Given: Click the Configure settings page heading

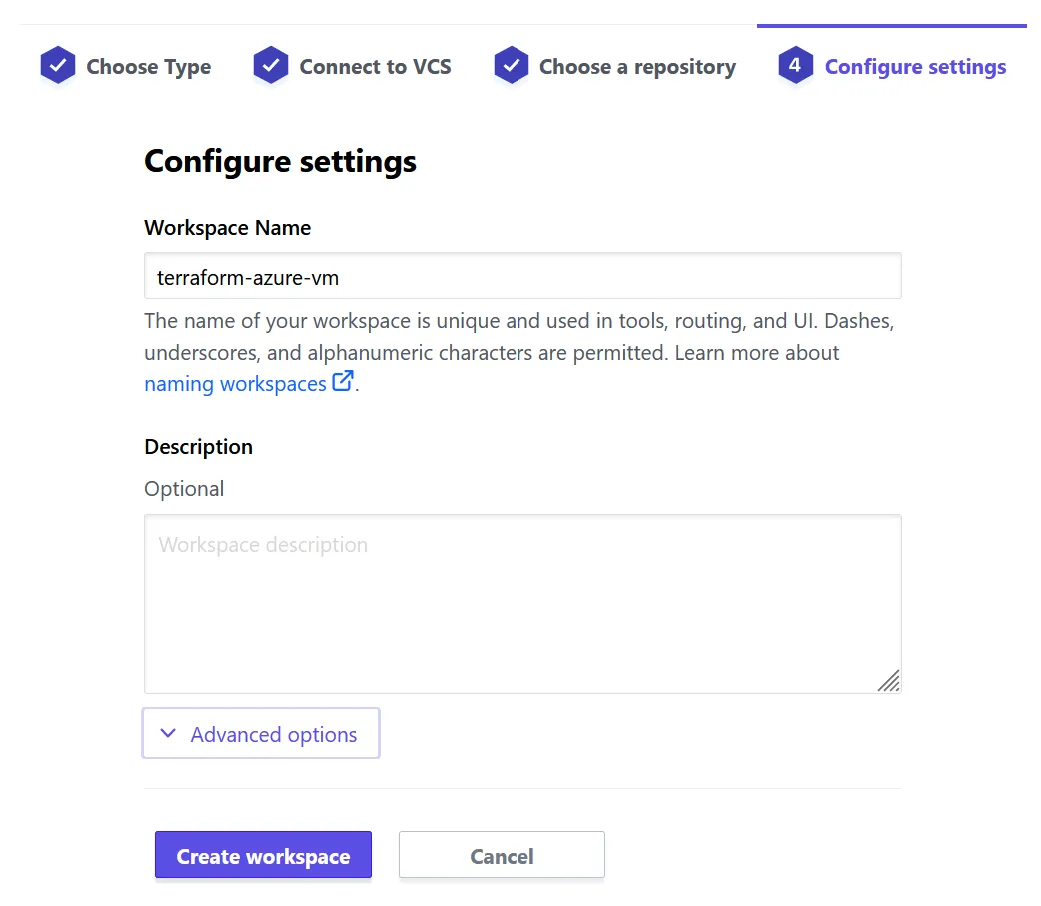Looking at the screenshot, I should pyautogui.click(x=280, y=161).
